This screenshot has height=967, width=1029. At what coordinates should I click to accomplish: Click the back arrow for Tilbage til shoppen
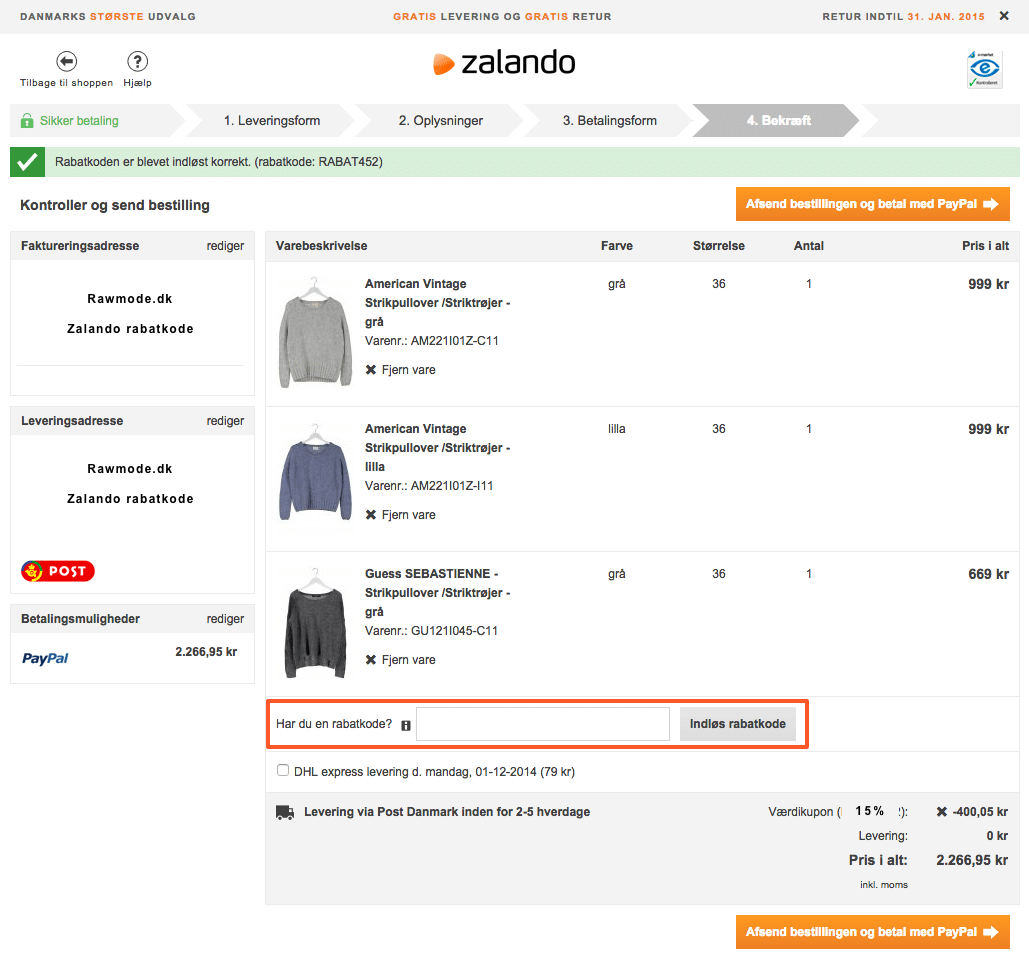click(65, 60)
